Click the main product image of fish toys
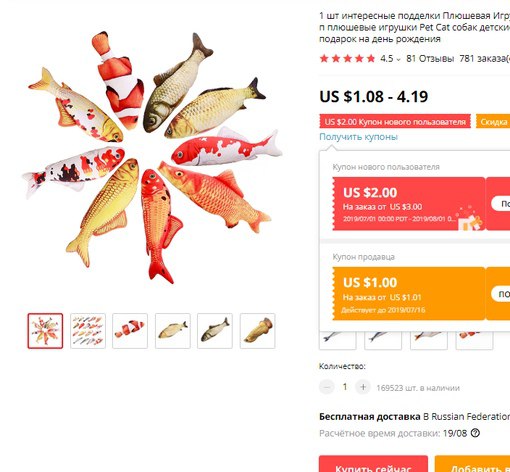 pyautogui.click(x=152, y=157)
